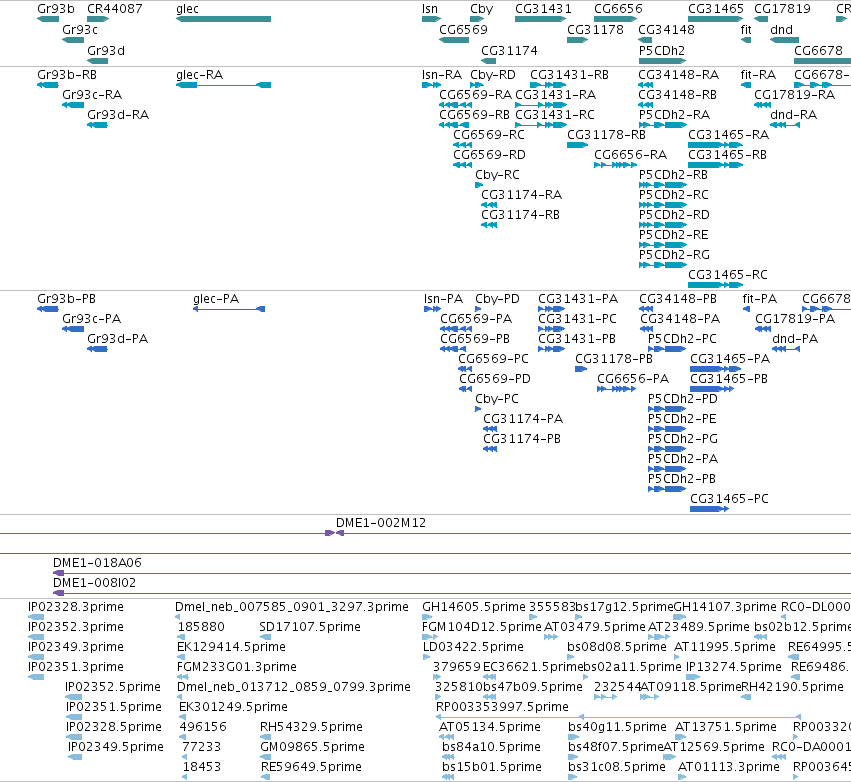
Task: Select the CG6569 gene label
Action: (x=463, y=29)
